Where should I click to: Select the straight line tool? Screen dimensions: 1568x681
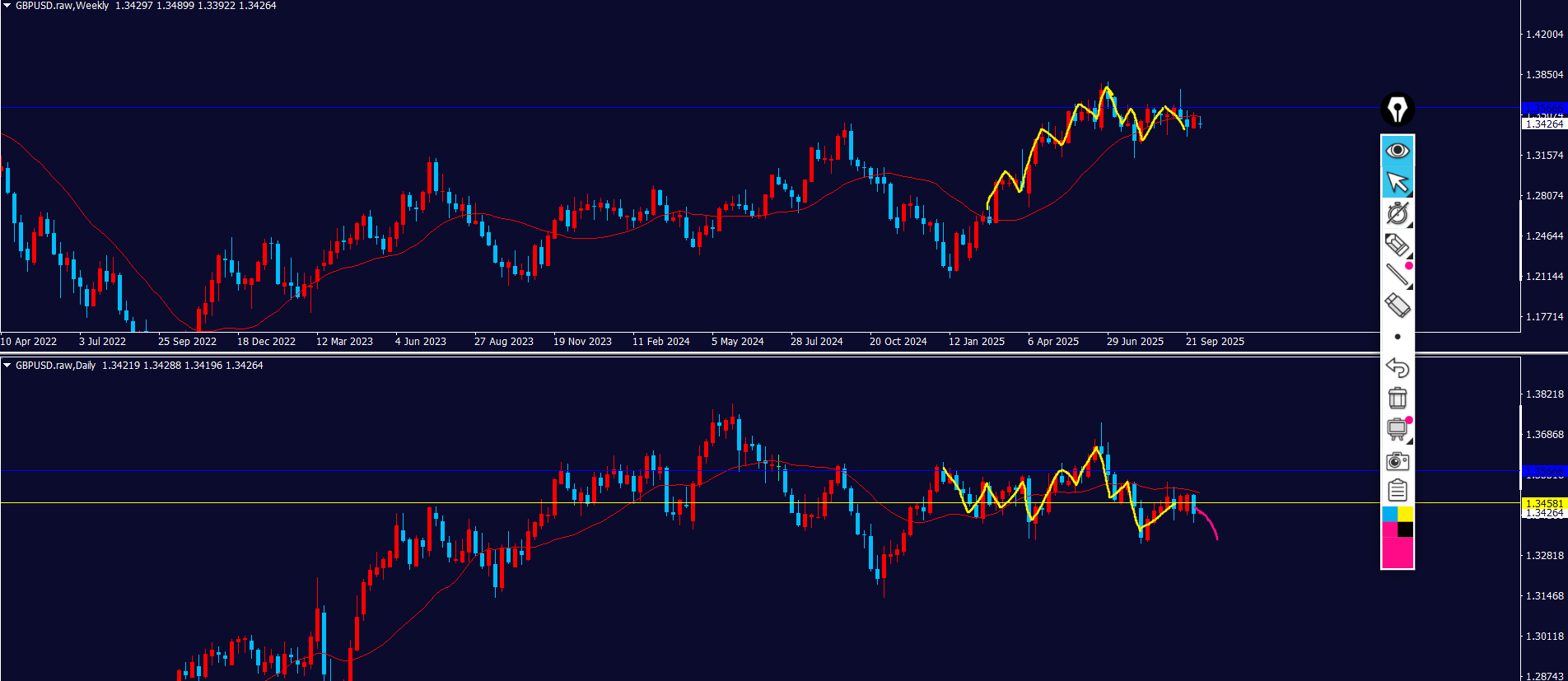click(x=1397, y=275)
